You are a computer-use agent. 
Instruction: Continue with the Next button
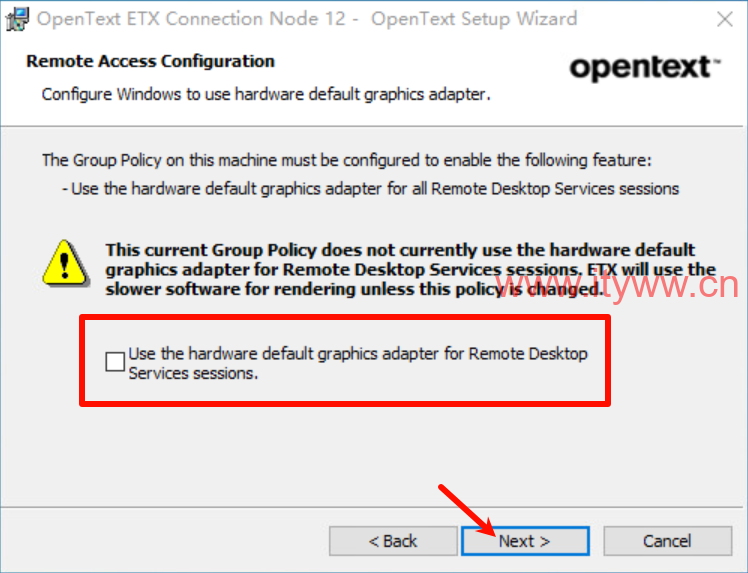click(x=525, y=541)
